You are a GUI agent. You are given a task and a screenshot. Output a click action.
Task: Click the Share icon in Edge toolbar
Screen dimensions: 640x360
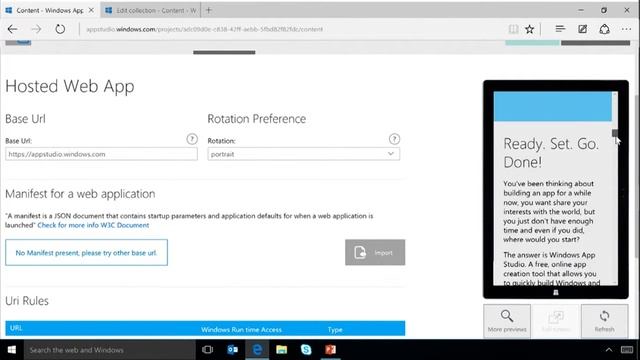tap(604, 29)
